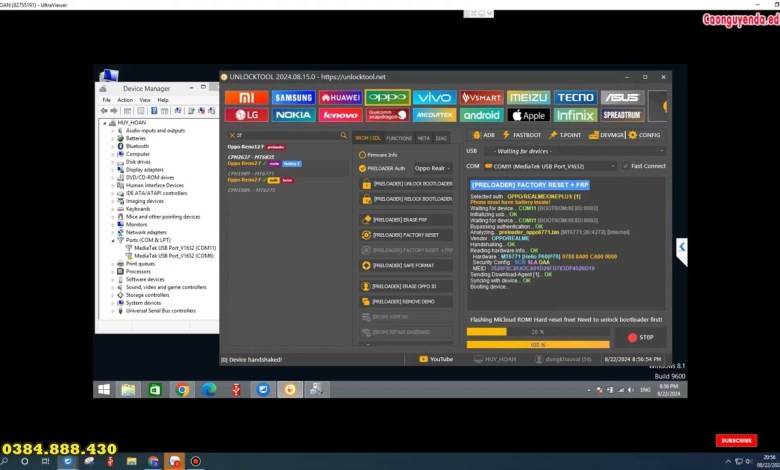Open Action menu in Device Manager
Image resolution: width=780 pixels, height=470 pixels.
125,100
